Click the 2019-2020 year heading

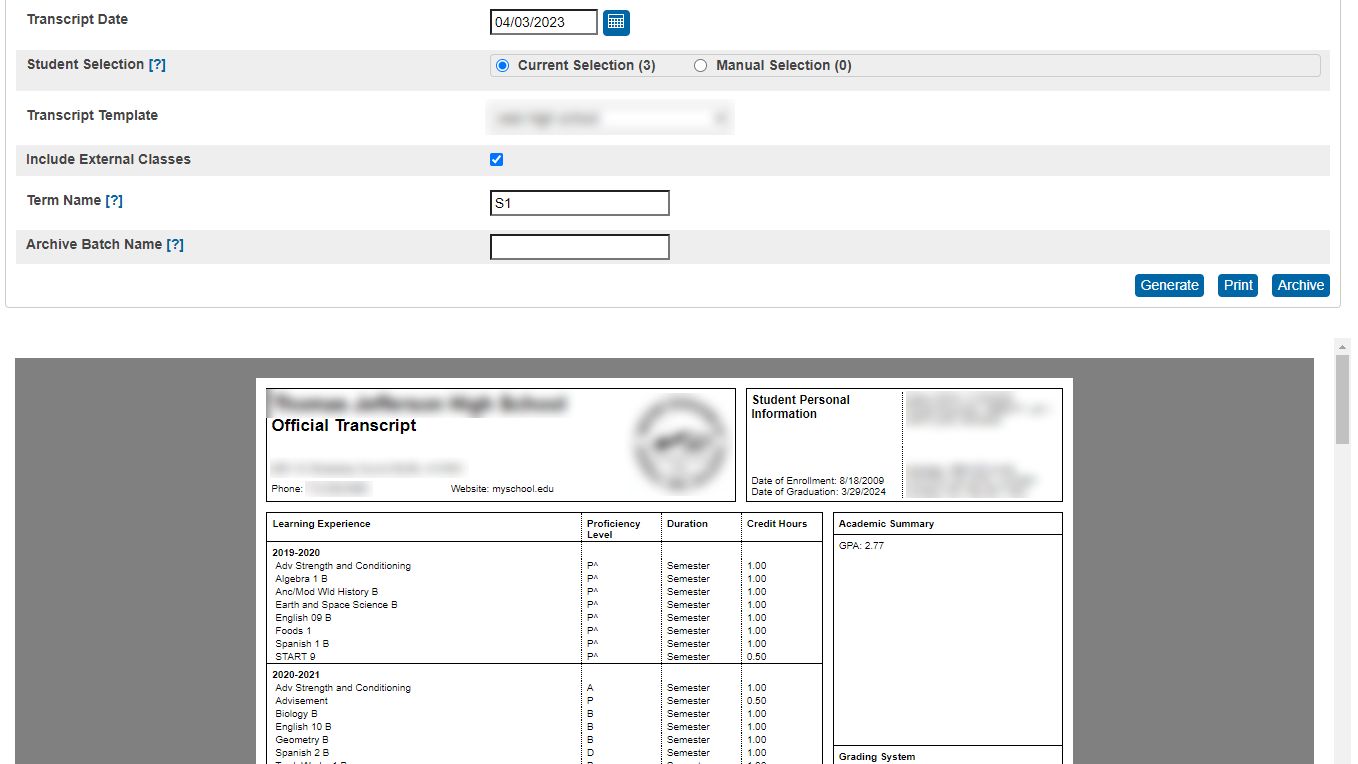tap(296, 552)
